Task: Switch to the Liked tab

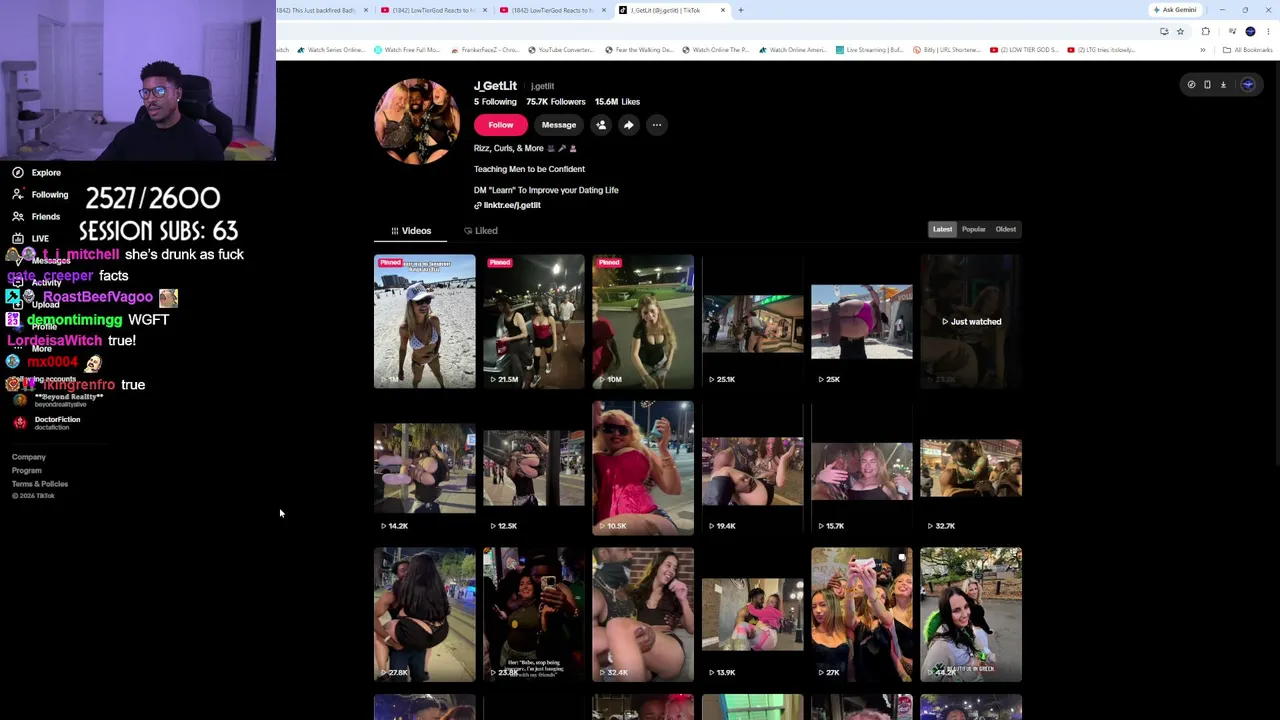Action: pyautogui.click(x=481, y=231)
